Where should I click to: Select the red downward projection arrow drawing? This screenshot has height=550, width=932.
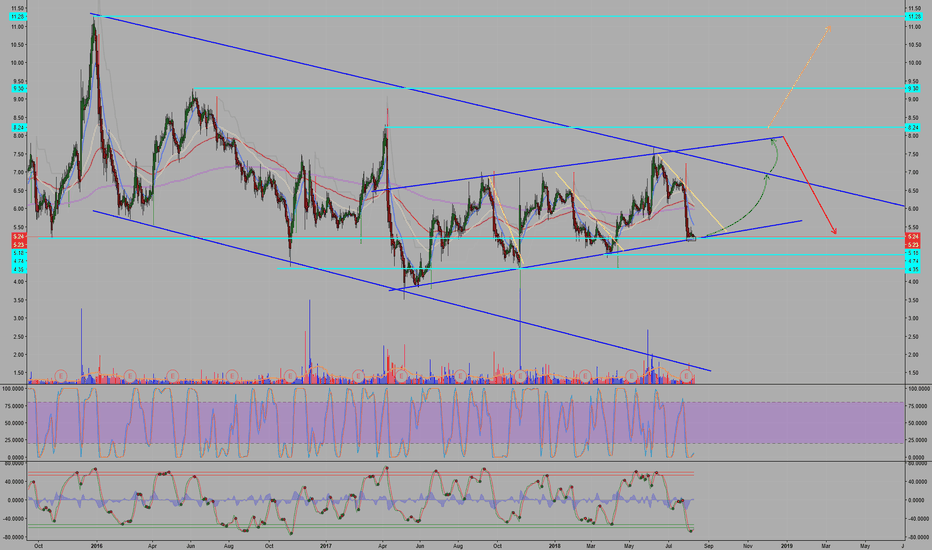[x=810, y=185]
